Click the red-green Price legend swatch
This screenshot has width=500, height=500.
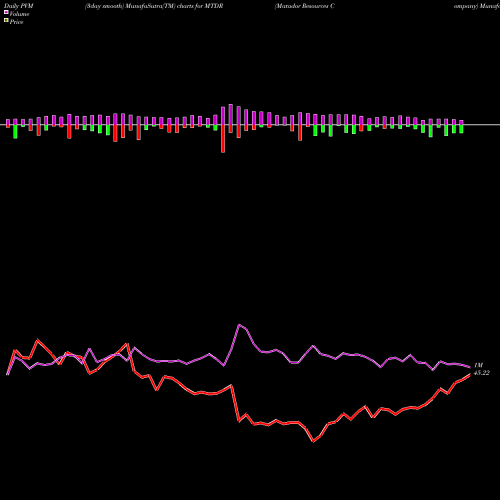[x=6, y=21]
